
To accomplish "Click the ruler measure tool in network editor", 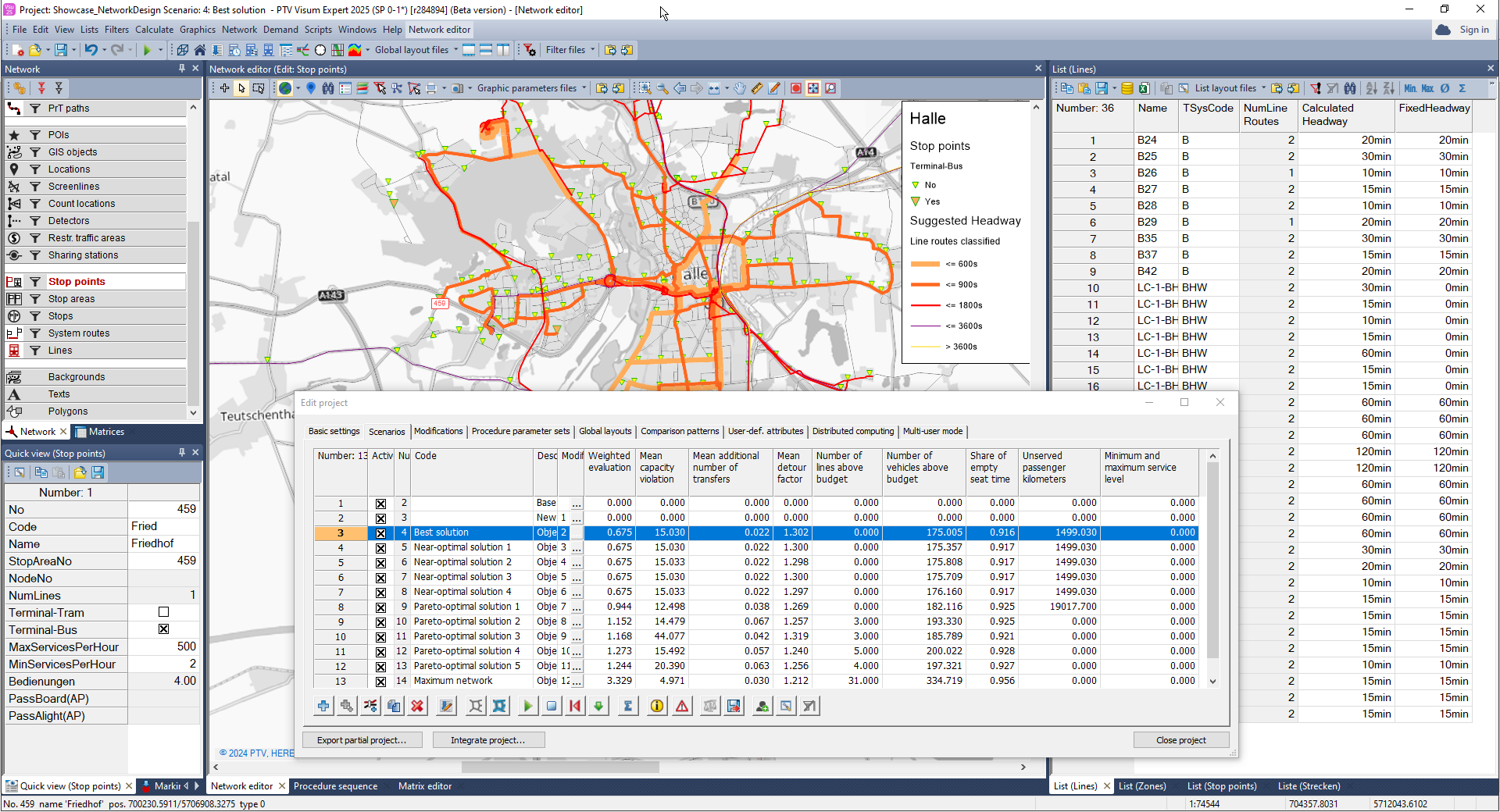I will pyautogui.click(x=757, y=88).
